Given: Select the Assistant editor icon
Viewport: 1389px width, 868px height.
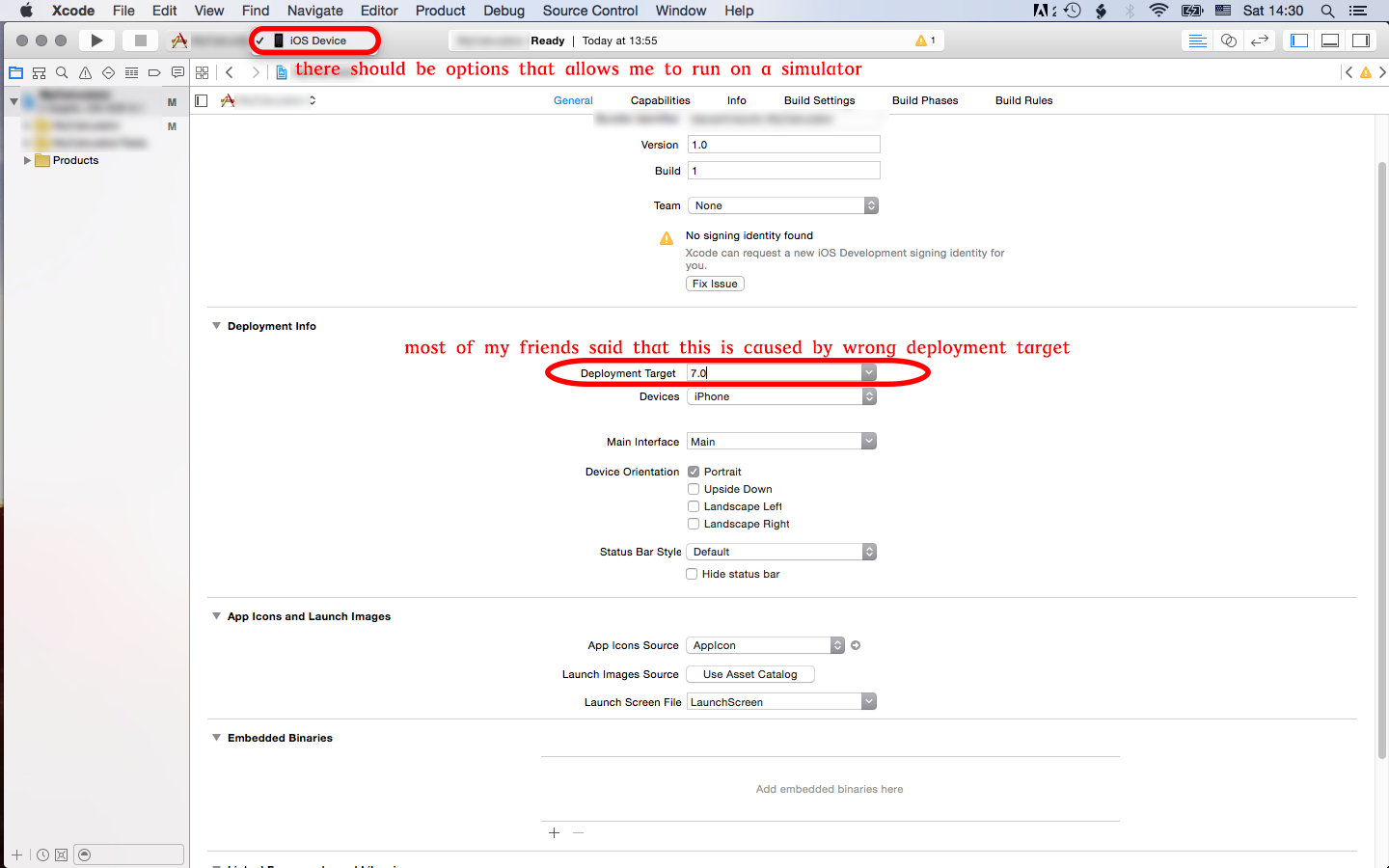Looking at the screenshot, I should click(1228, 41).
